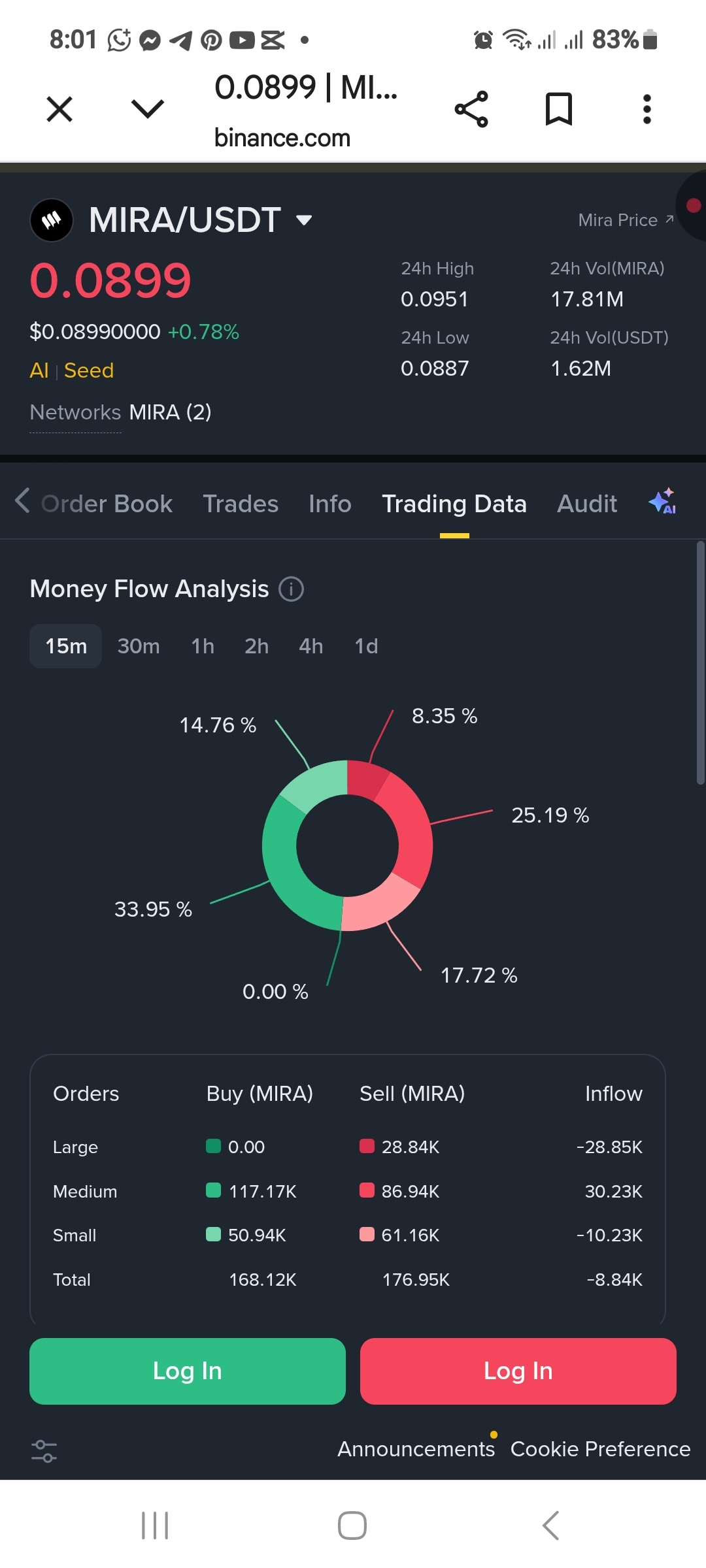706x1568 pixels.
Task: Close the browser tab with X icon
Action: pos(59,109)
